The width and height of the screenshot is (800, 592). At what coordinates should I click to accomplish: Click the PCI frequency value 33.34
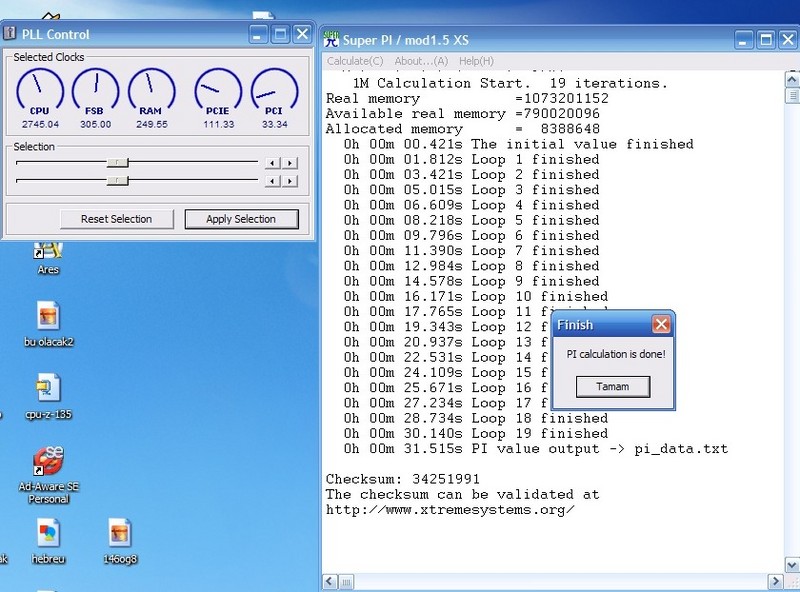pos(274,124)
